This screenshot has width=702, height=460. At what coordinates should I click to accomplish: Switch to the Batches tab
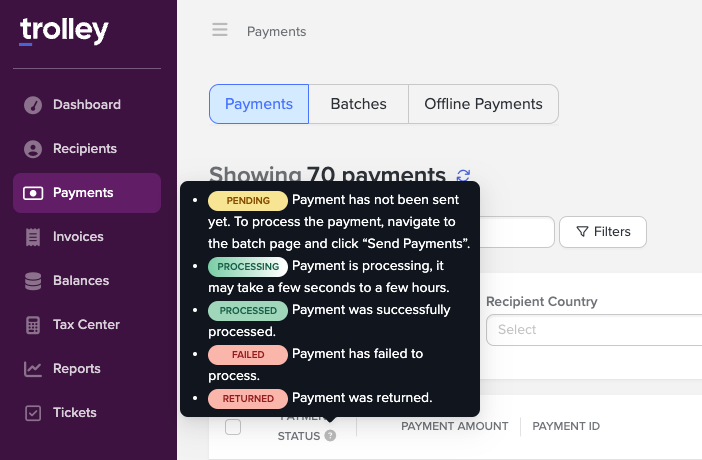click(x=358, y=104)
